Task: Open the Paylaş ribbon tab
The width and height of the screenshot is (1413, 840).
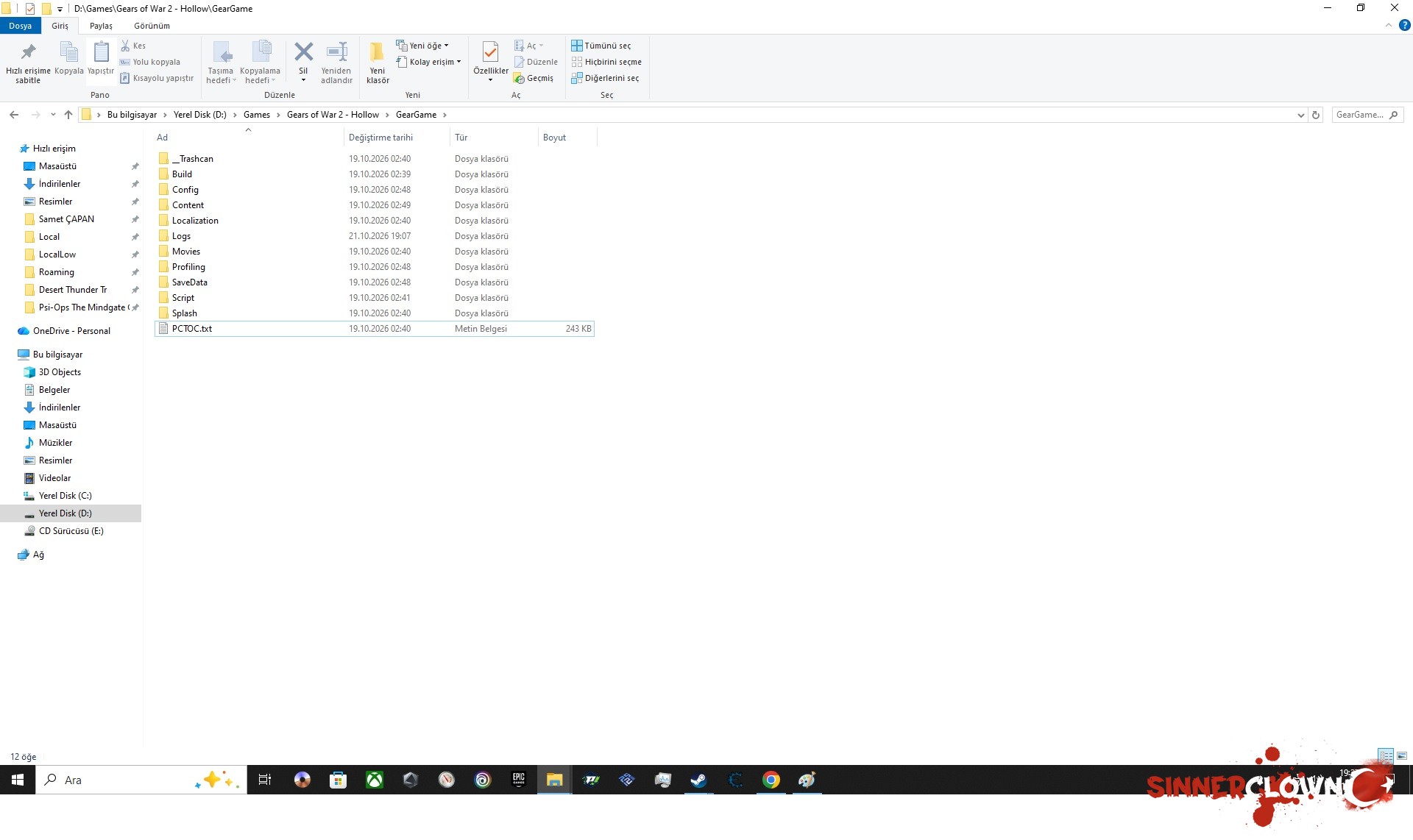Action: (101, 26)
